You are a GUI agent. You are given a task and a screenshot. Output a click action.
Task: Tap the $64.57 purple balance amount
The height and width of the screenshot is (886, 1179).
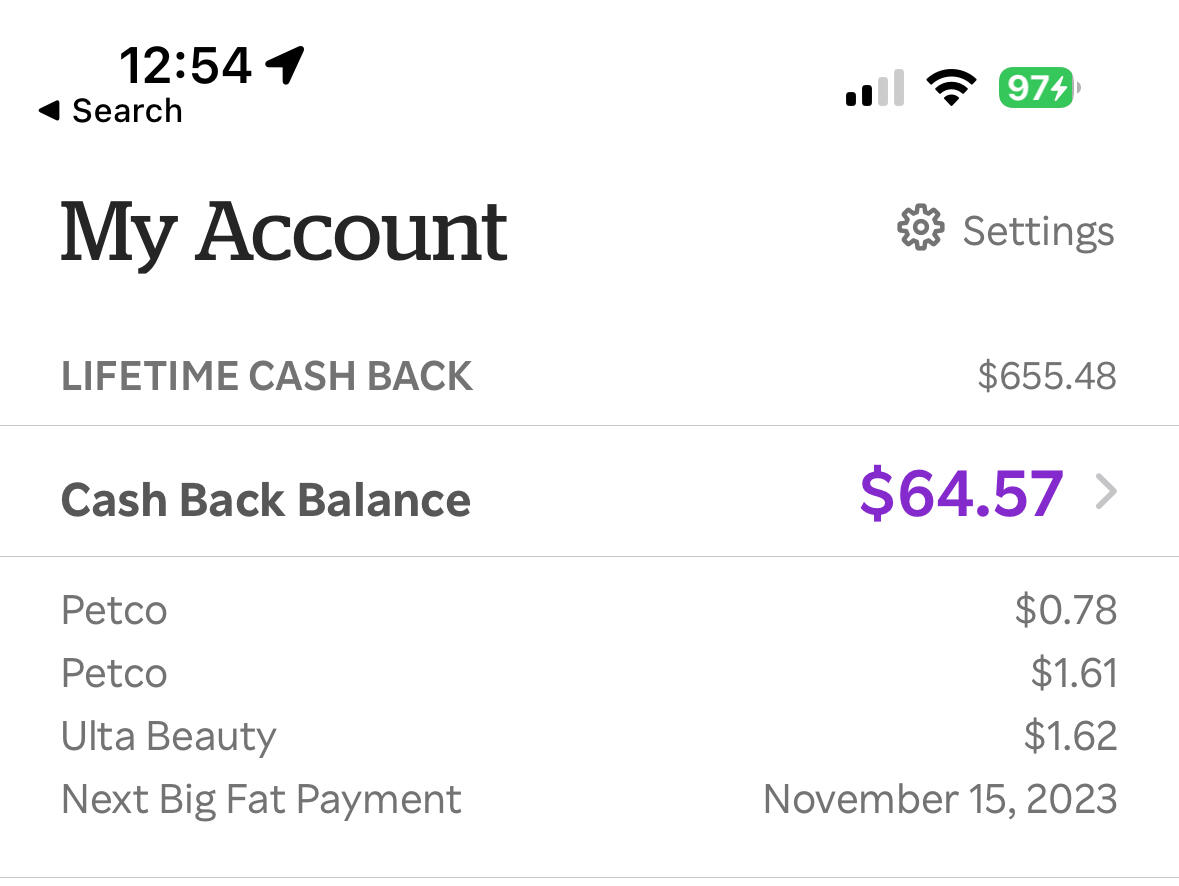pos(962,493)
